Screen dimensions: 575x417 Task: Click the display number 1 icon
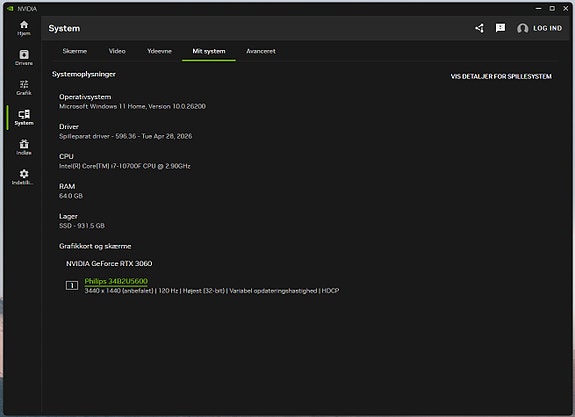[x=72, y=285]
